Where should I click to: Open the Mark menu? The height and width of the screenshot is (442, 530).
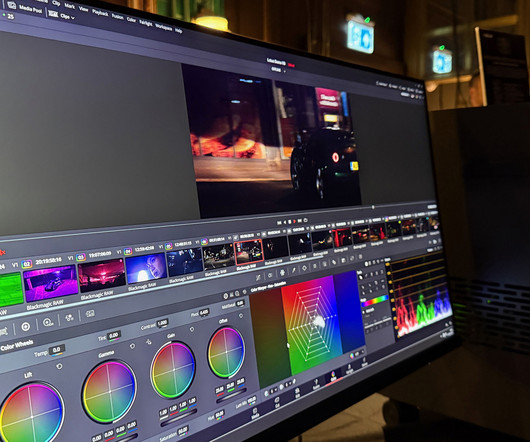coord(70,6)
